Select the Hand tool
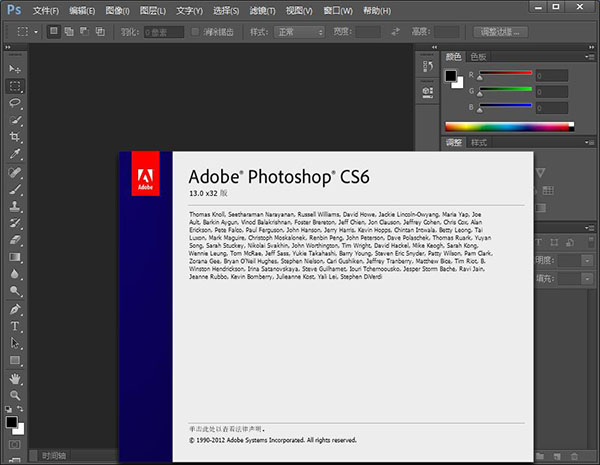Screen dimensions: 600x465 pos(15,379)
